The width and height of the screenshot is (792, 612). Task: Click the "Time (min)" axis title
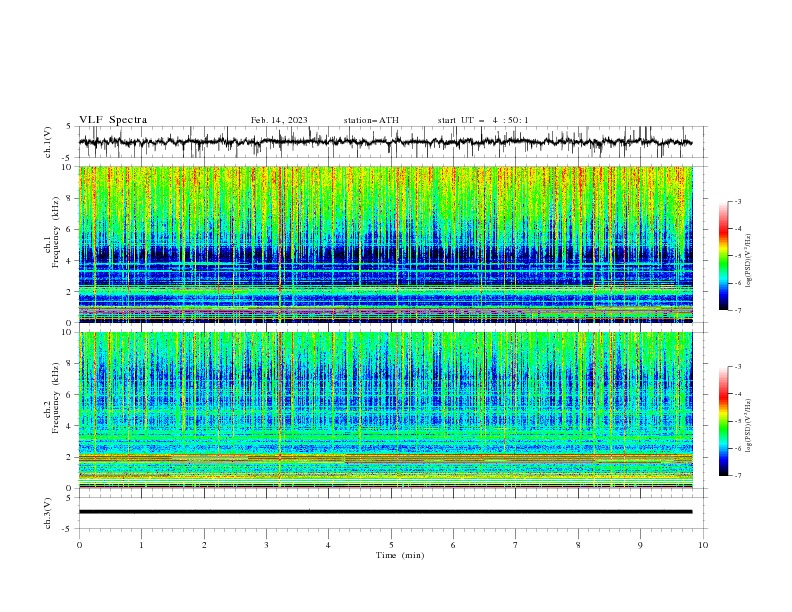400,555
